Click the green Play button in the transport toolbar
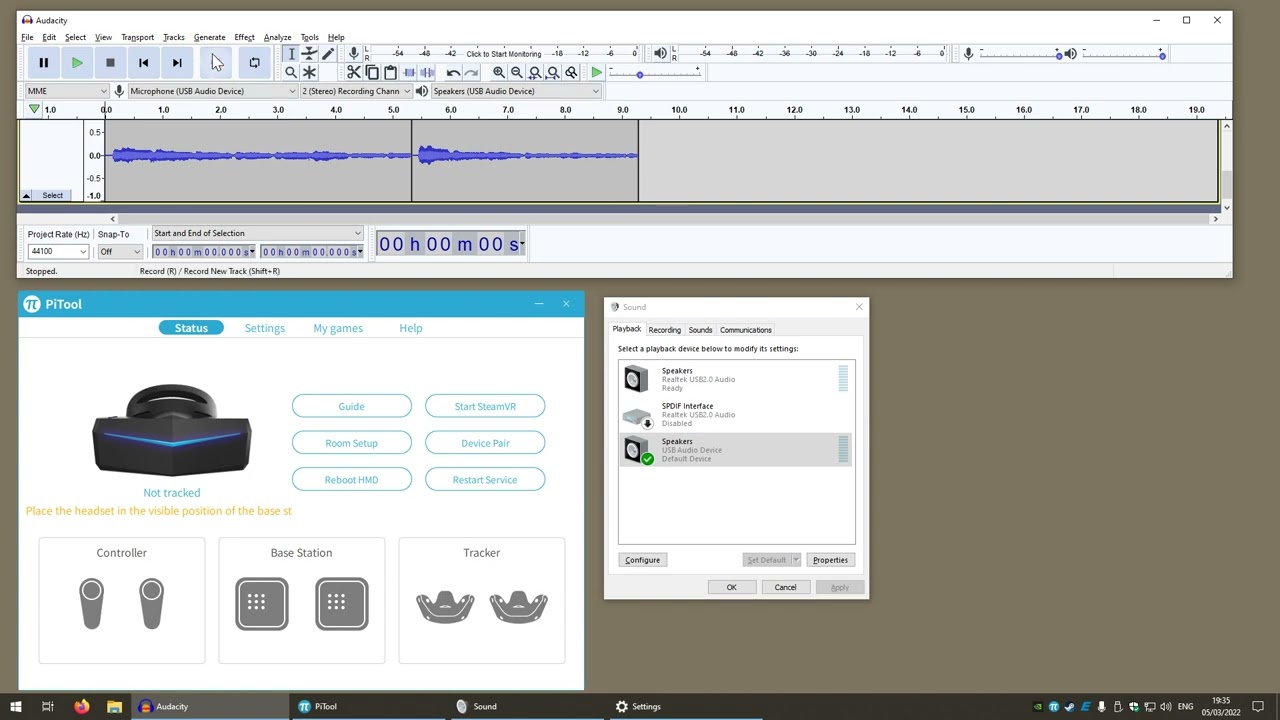 pyautogui.click(x=77, y=63)
